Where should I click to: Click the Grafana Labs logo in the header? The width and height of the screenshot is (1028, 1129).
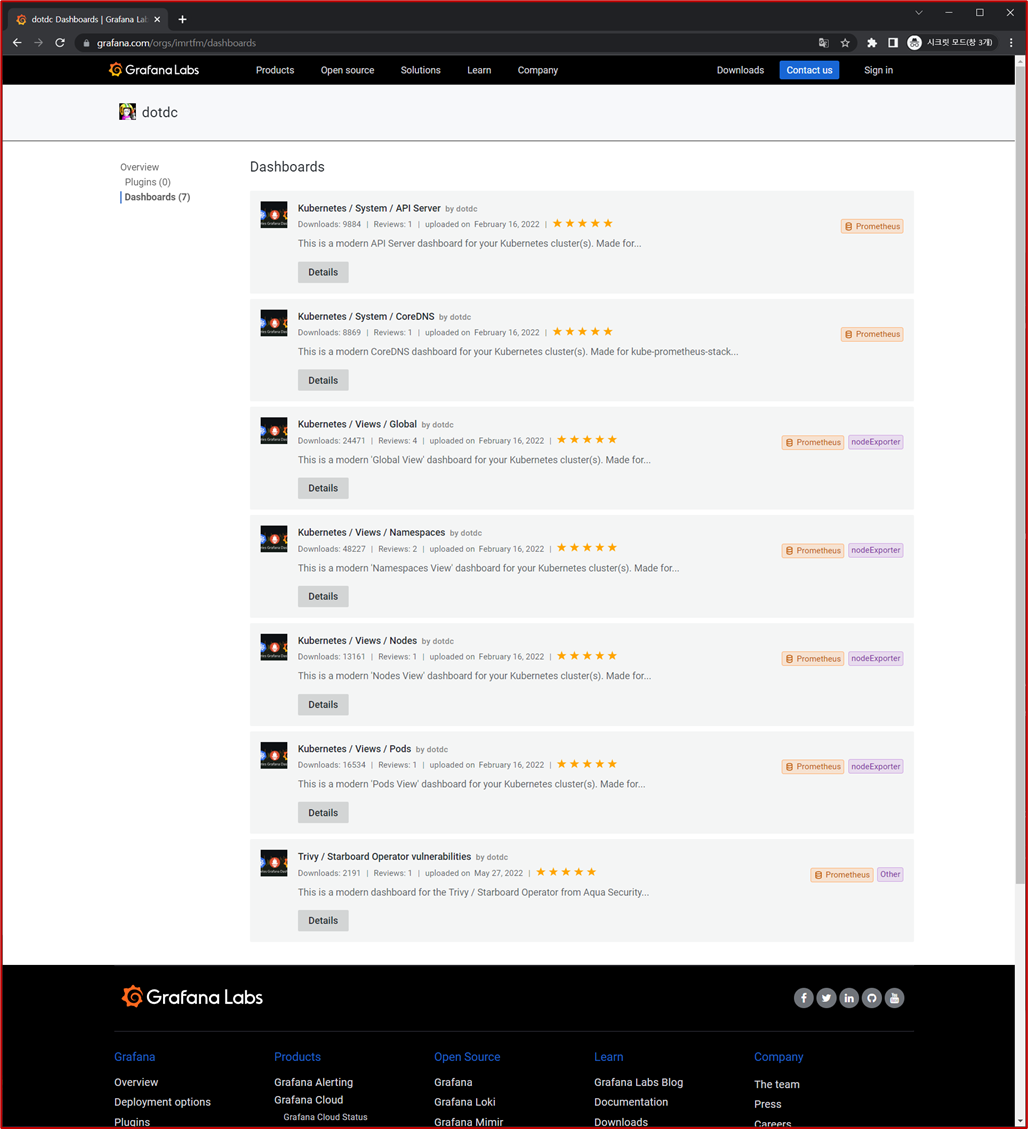[x=153, y=70]
